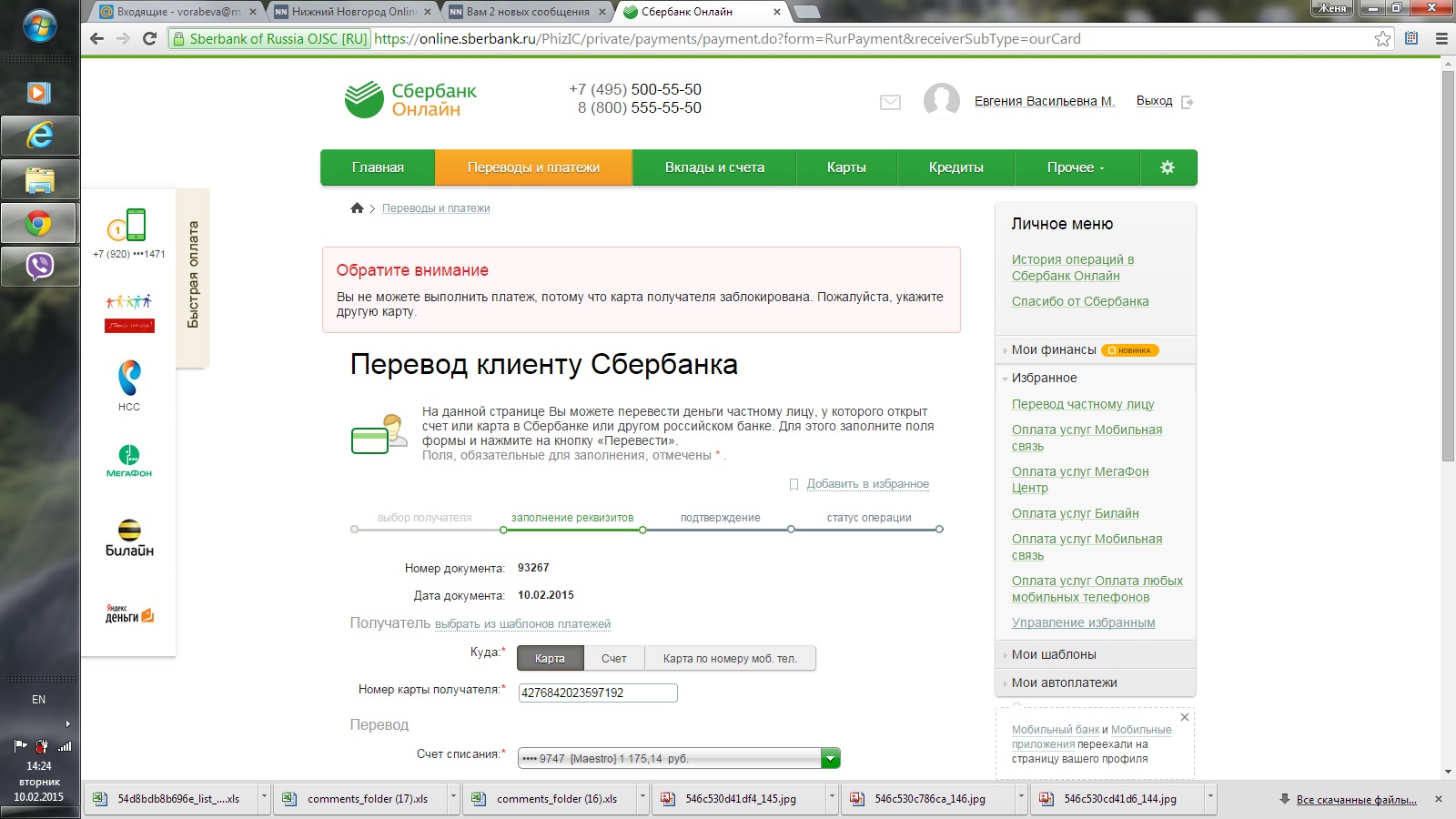Open the user profile avatar
The height and width of the screenshot is (819, 1456).
[941, 101]
